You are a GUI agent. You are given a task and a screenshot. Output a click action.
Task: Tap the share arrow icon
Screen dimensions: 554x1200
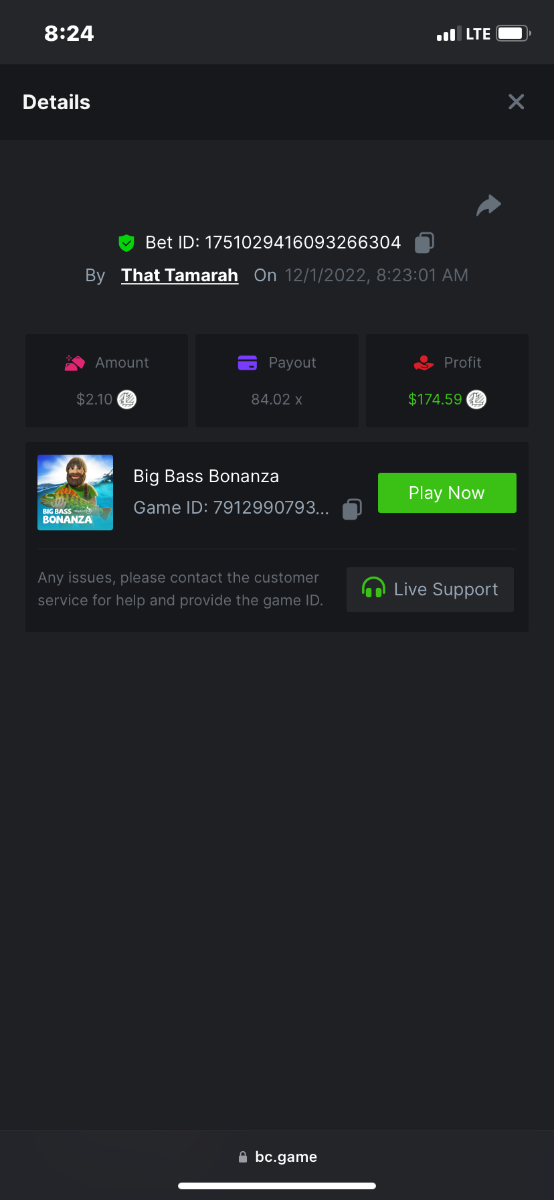(x=488, y=205)
